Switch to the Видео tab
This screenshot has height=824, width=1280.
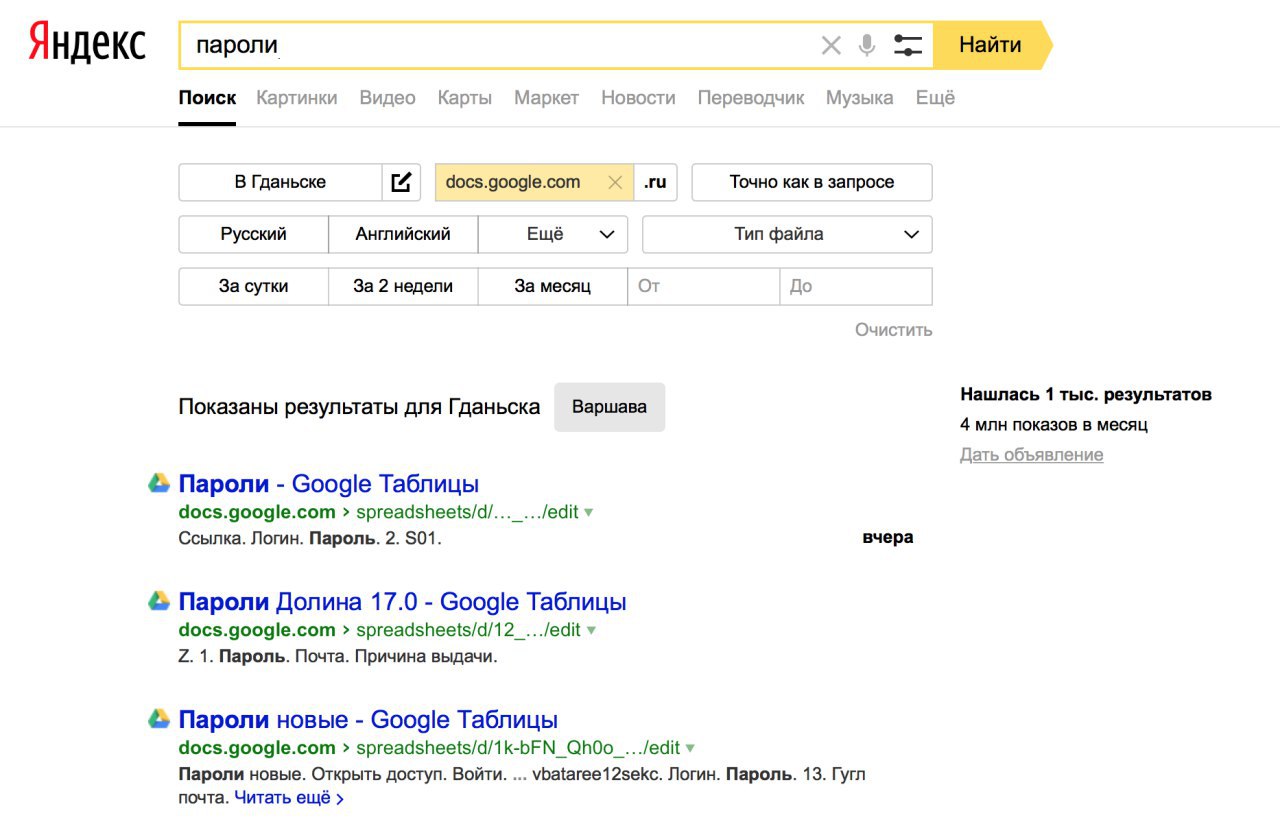tap(387, 98)
